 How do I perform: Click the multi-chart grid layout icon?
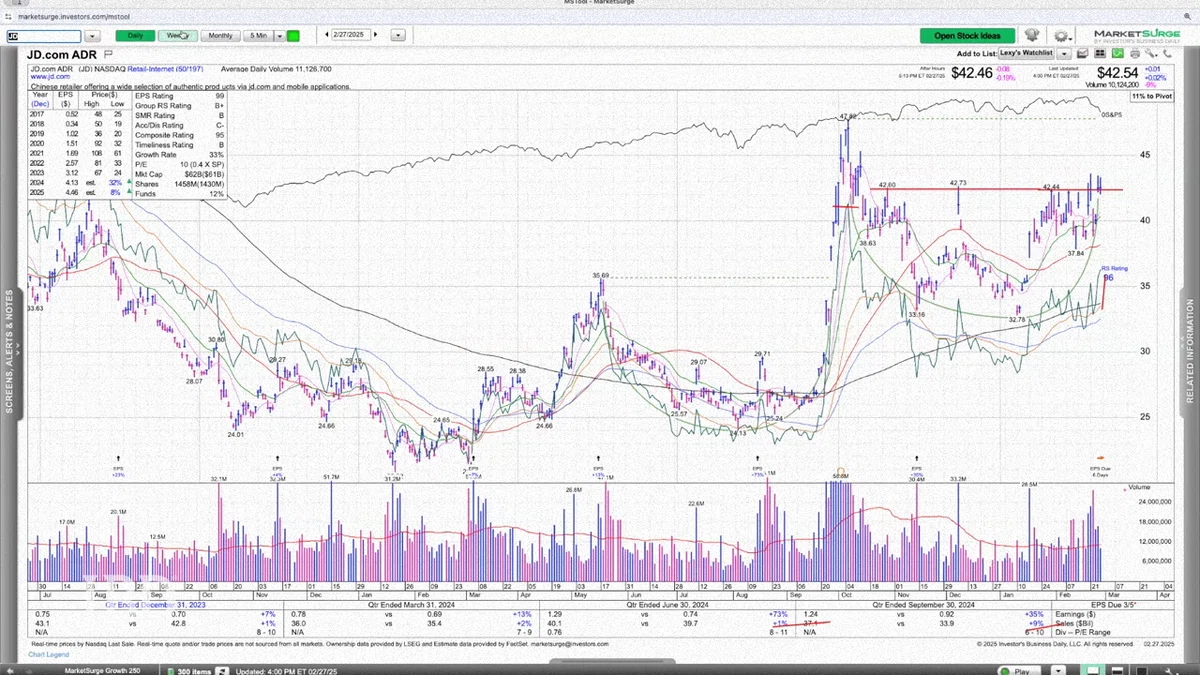[1100, 53]
